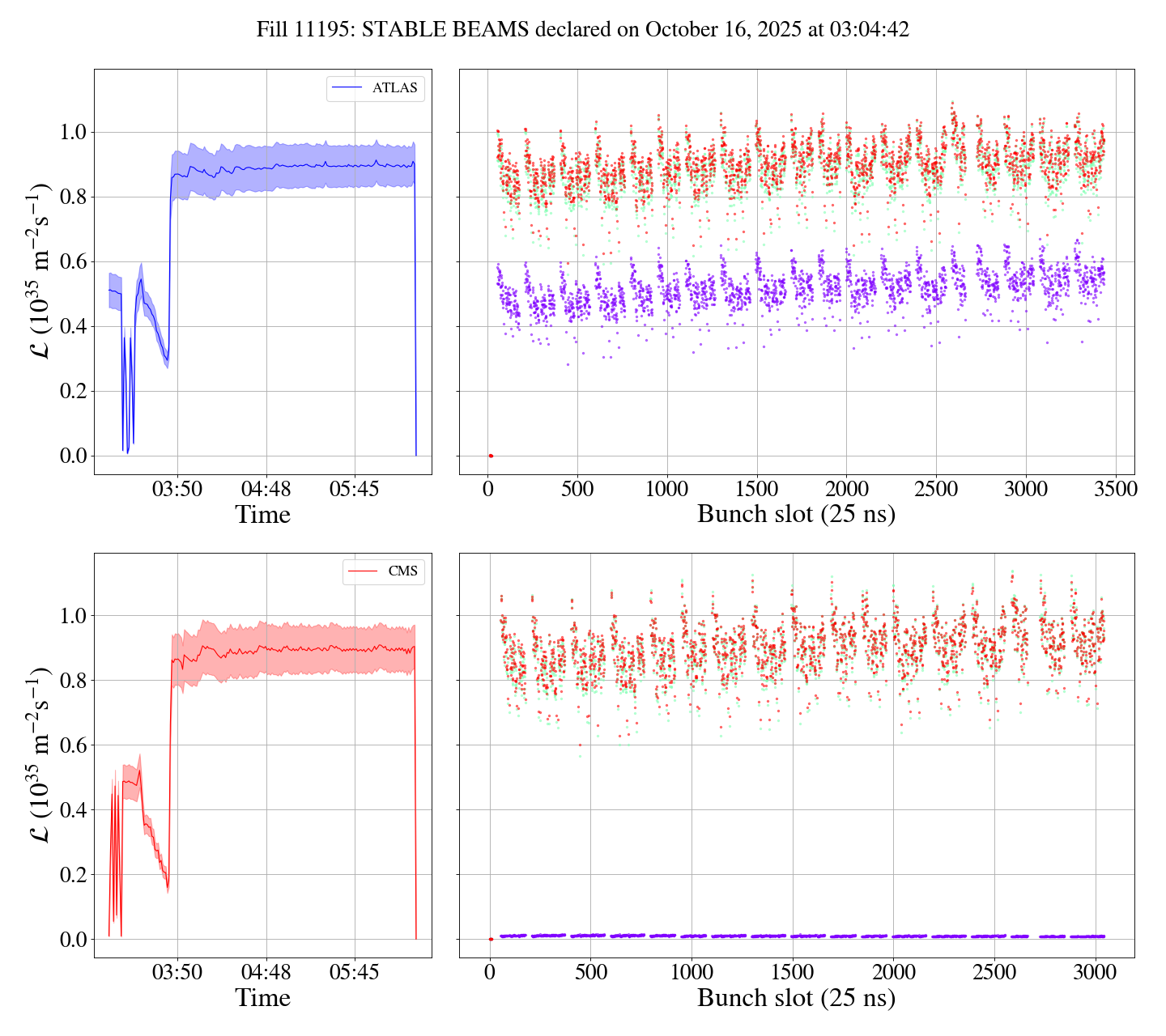The width and height of the screenshot is (1166, 1036).
Task: Click the 04:48 tick label under ATLAS plot
Action: [266, 489]
